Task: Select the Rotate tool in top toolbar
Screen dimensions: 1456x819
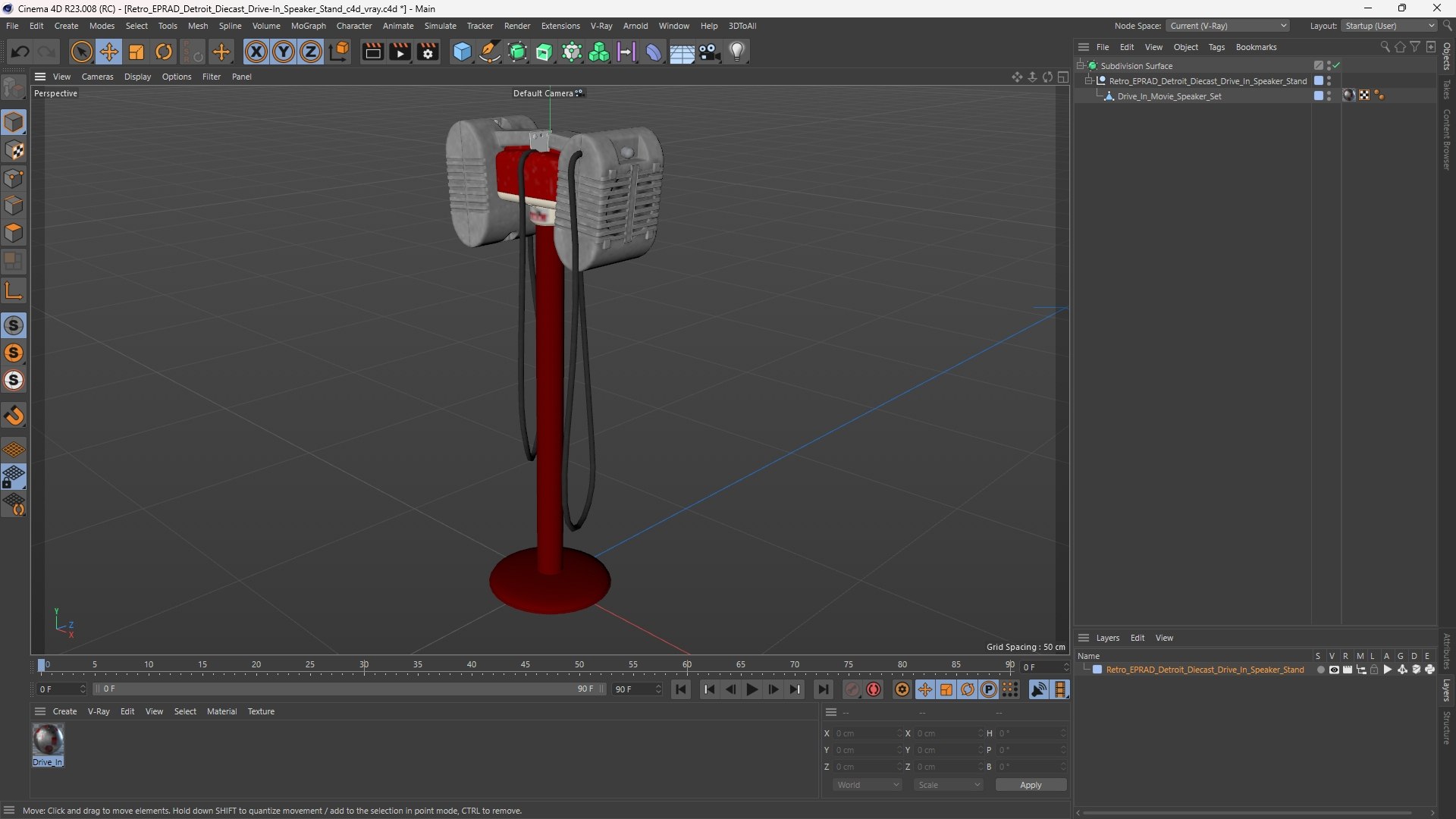Action: pos(164,52)
